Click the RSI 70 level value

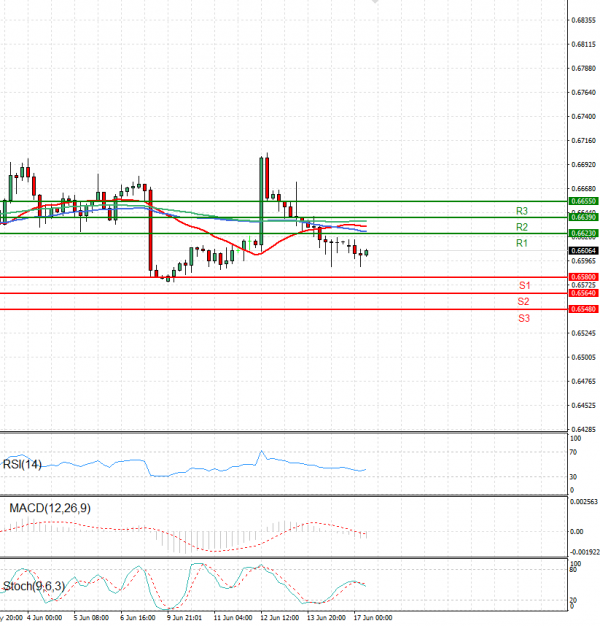point(573,452)
